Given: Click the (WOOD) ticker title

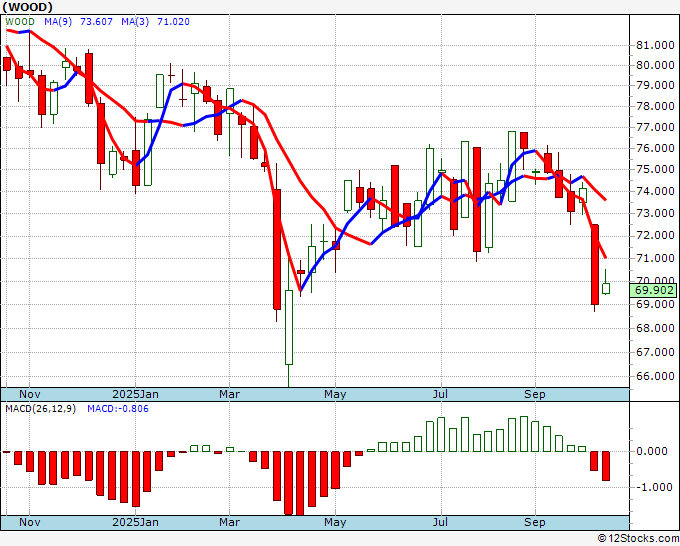Looking at the screenshot, I should [27, 7].
